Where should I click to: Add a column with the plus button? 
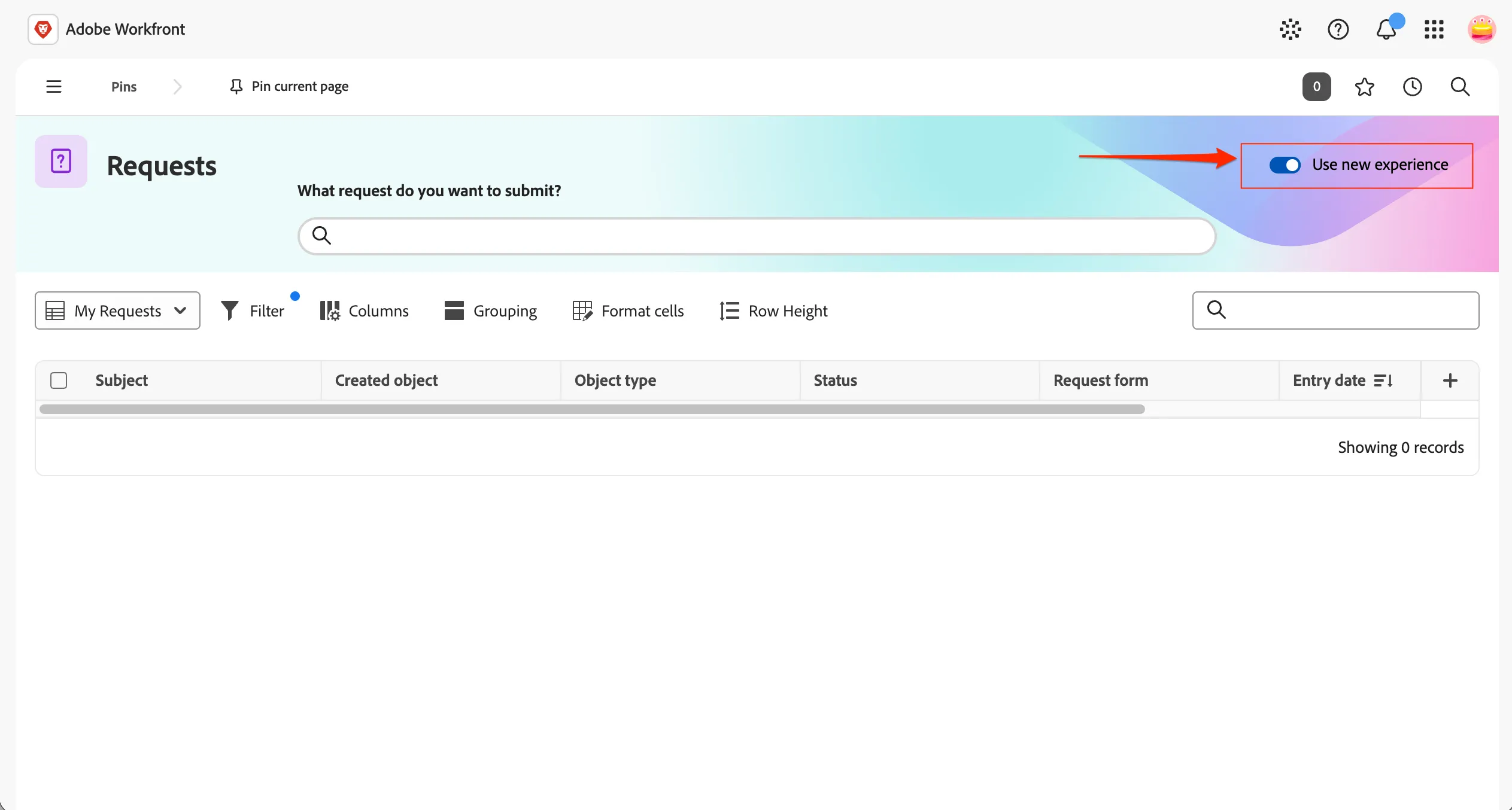(1450, 380)
